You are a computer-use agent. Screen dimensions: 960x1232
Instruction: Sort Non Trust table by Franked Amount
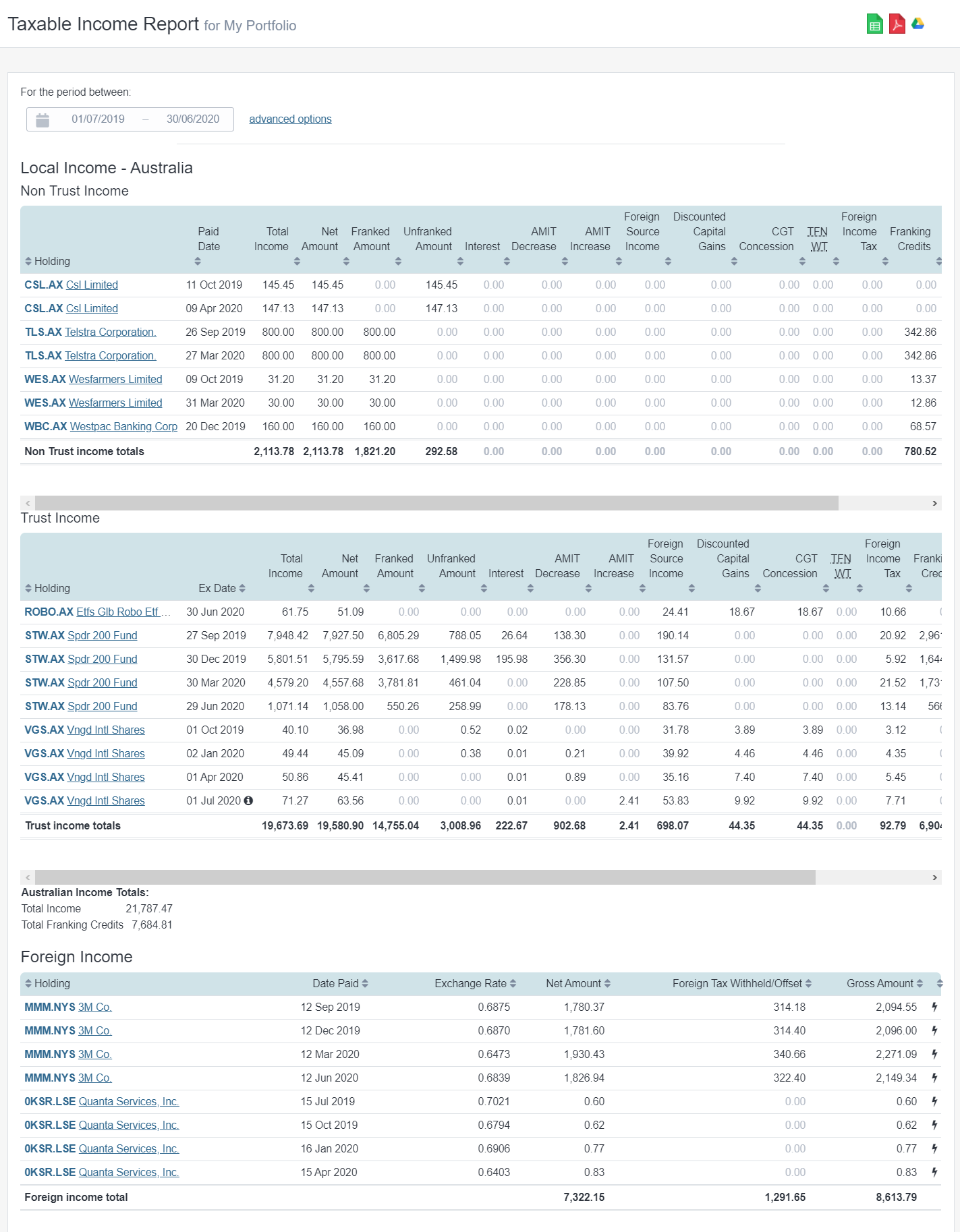click(x=398, y=262)
